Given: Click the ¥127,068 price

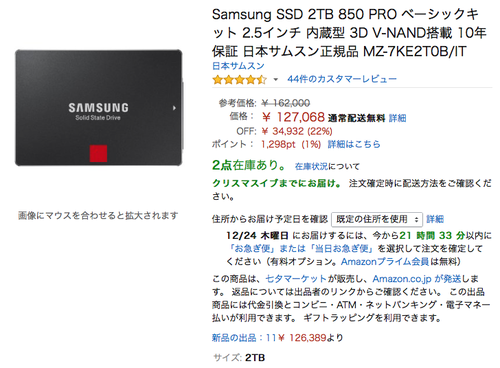Looking at the screenshot, I should coord(293,117).
